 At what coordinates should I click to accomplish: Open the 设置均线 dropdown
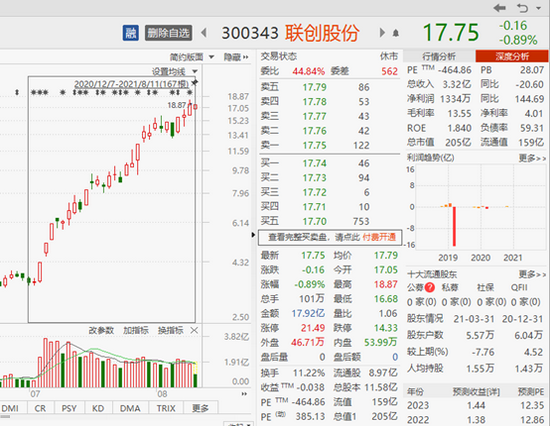pos(174,72)
